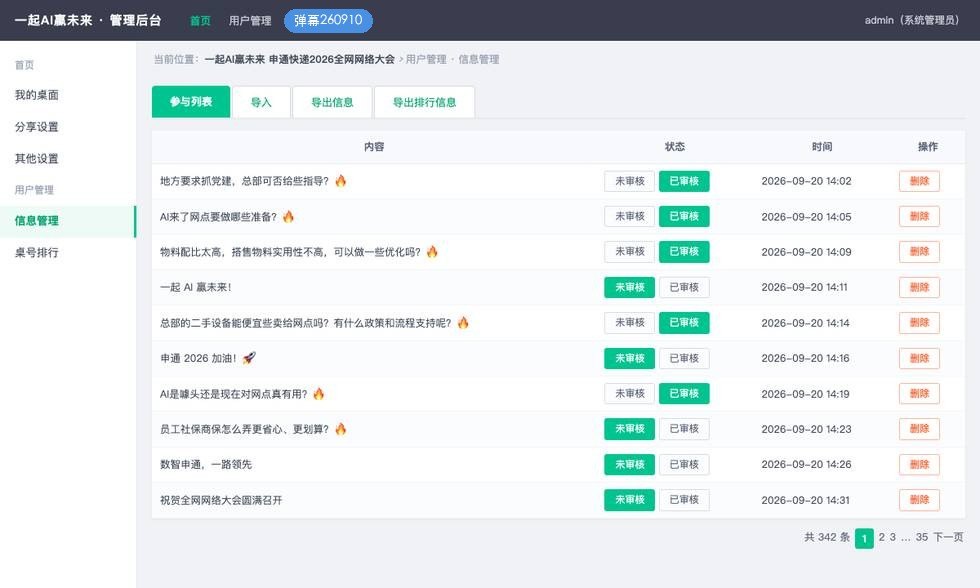Click fire icon on '员工社保商保' row
The image size is (980, 588).
341,429
